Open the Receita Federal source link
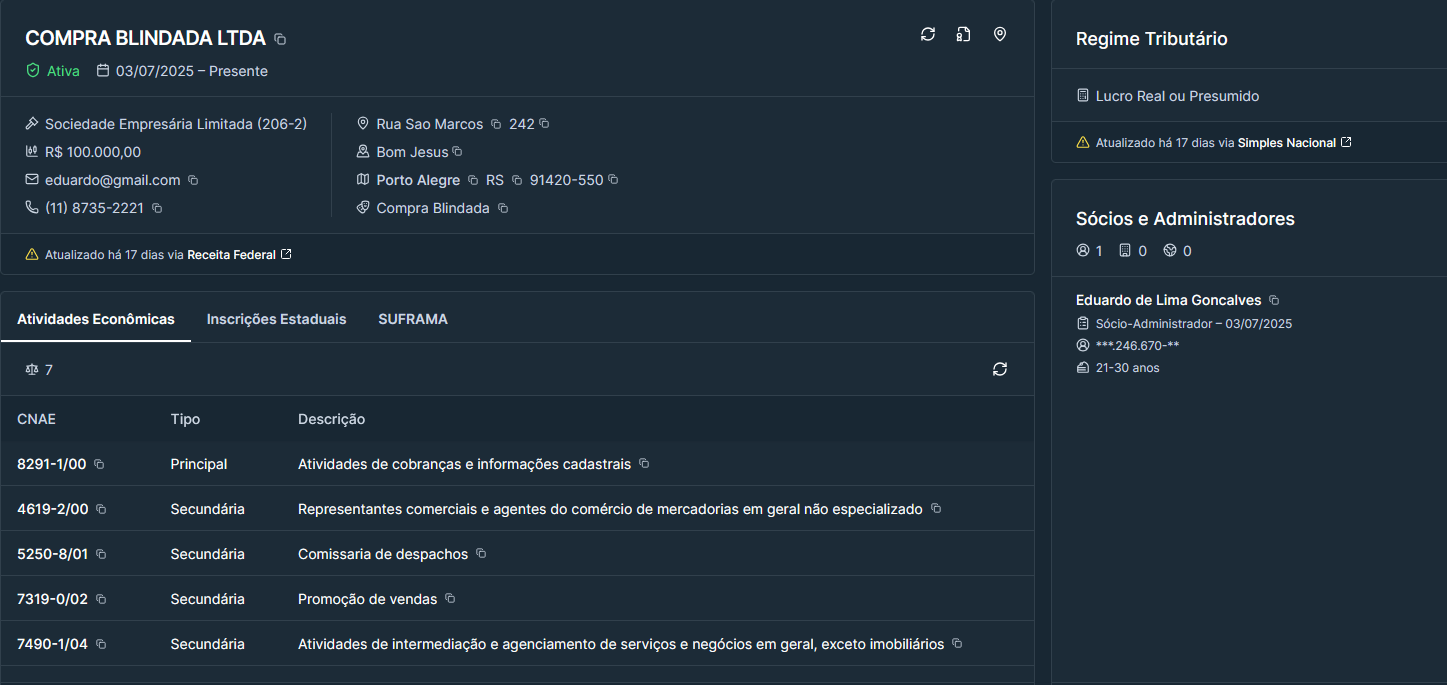Screen dimensions: 1447x685 point(238,255)
